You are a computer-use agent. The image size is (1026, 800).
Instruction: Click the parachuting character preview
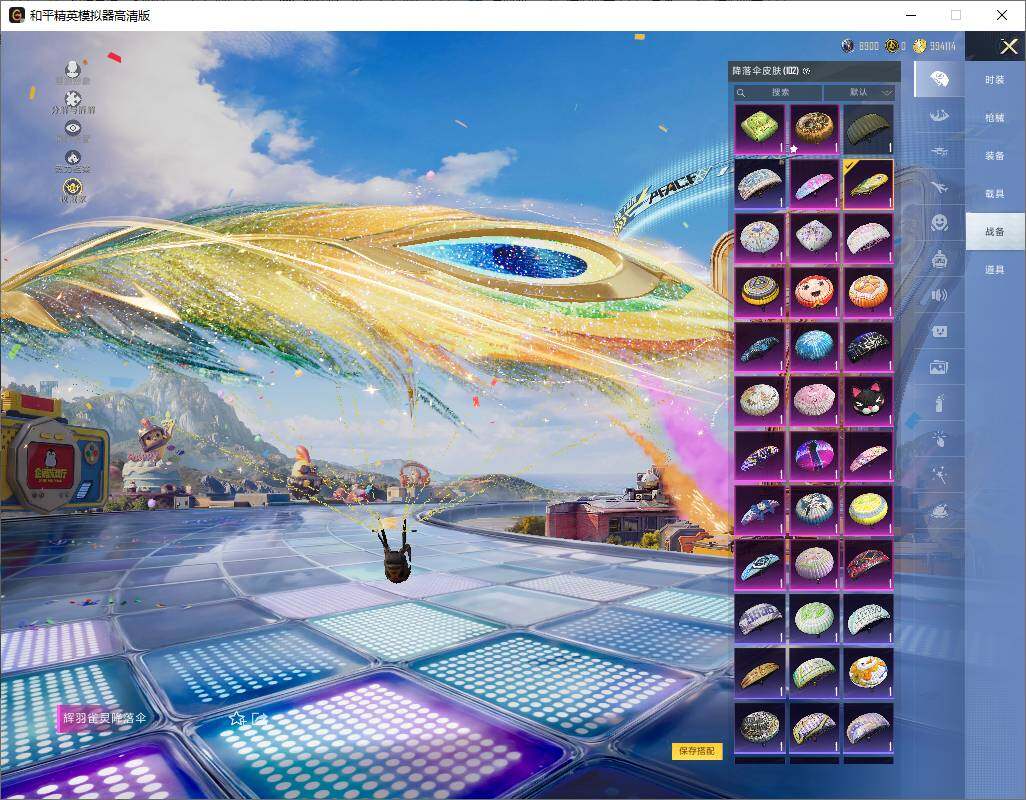396,553
